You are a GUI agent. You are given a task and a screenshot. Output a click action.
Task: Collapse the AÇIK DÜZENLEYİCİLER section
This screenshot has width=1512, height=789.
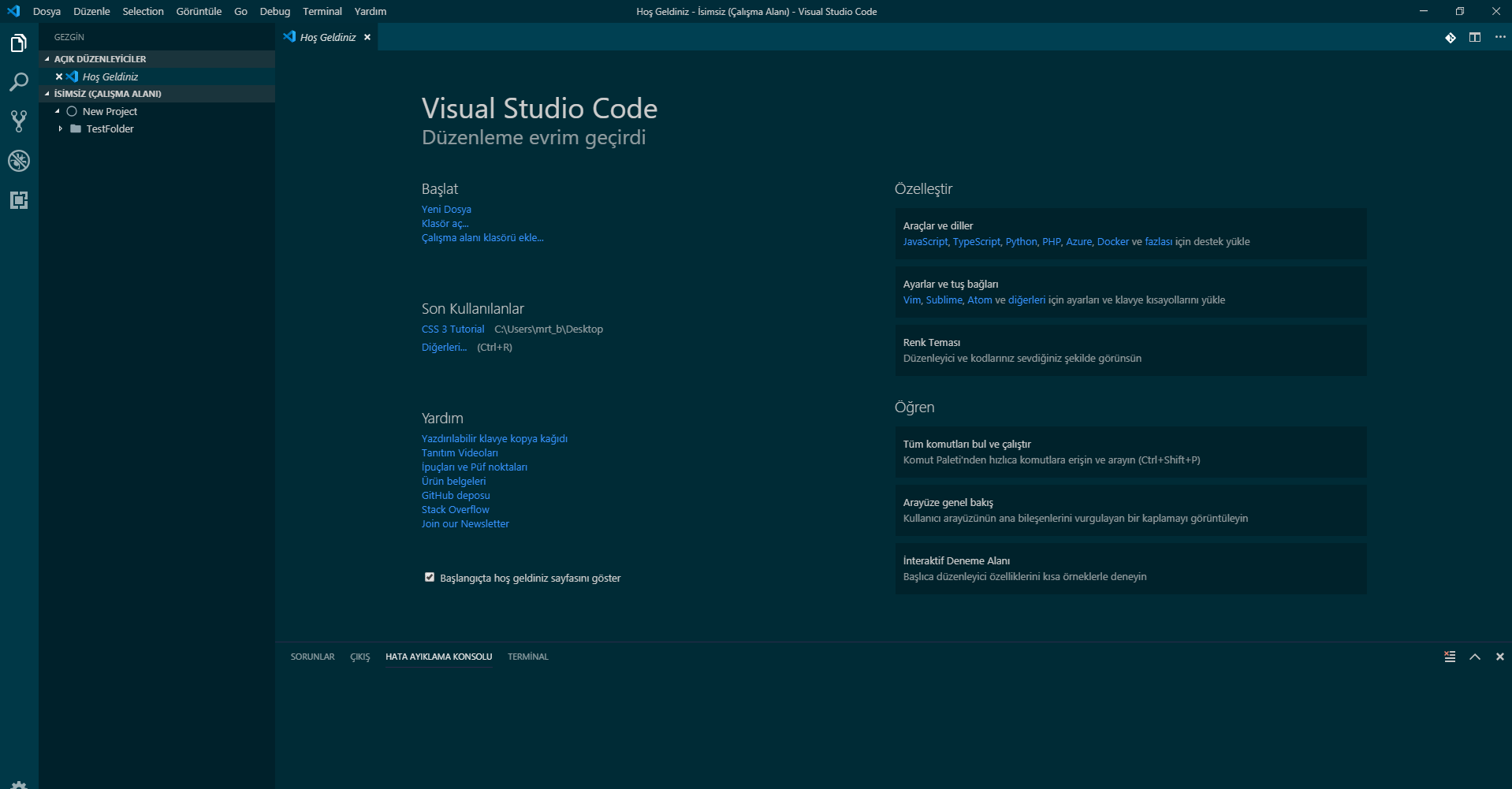(x=47, y=58)
